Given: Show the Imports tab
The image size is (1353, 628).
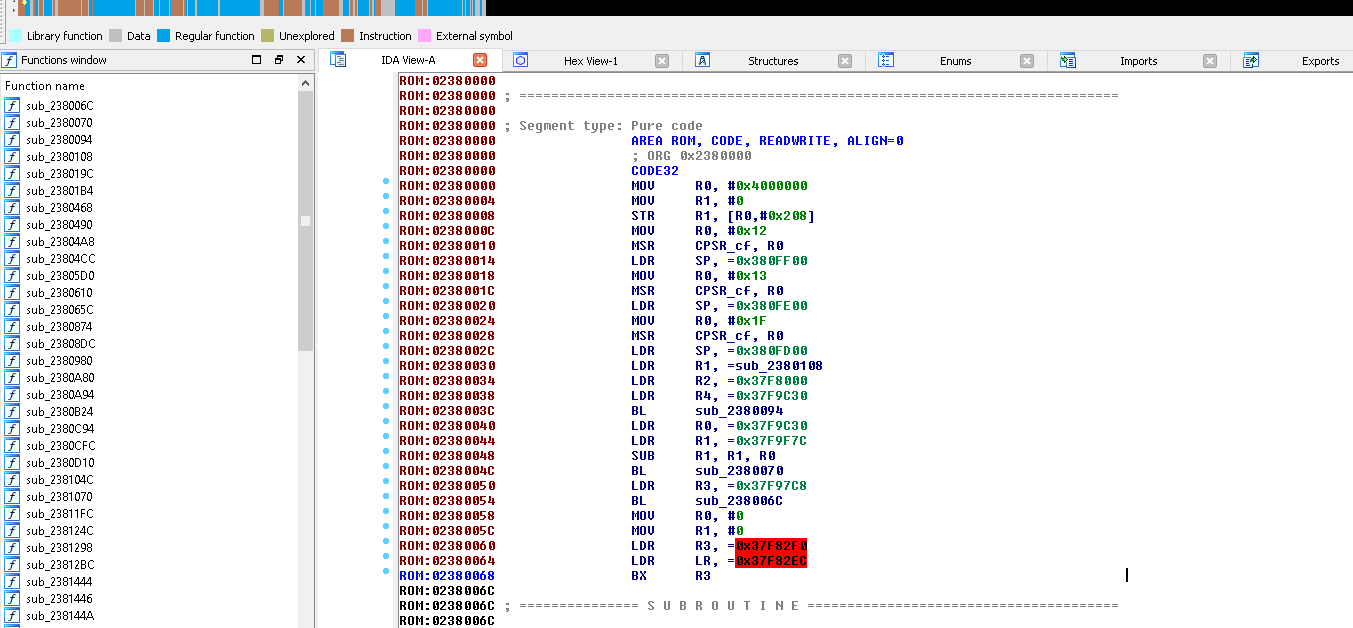Looking at the screenshot, I should [x=1138, y=61].
